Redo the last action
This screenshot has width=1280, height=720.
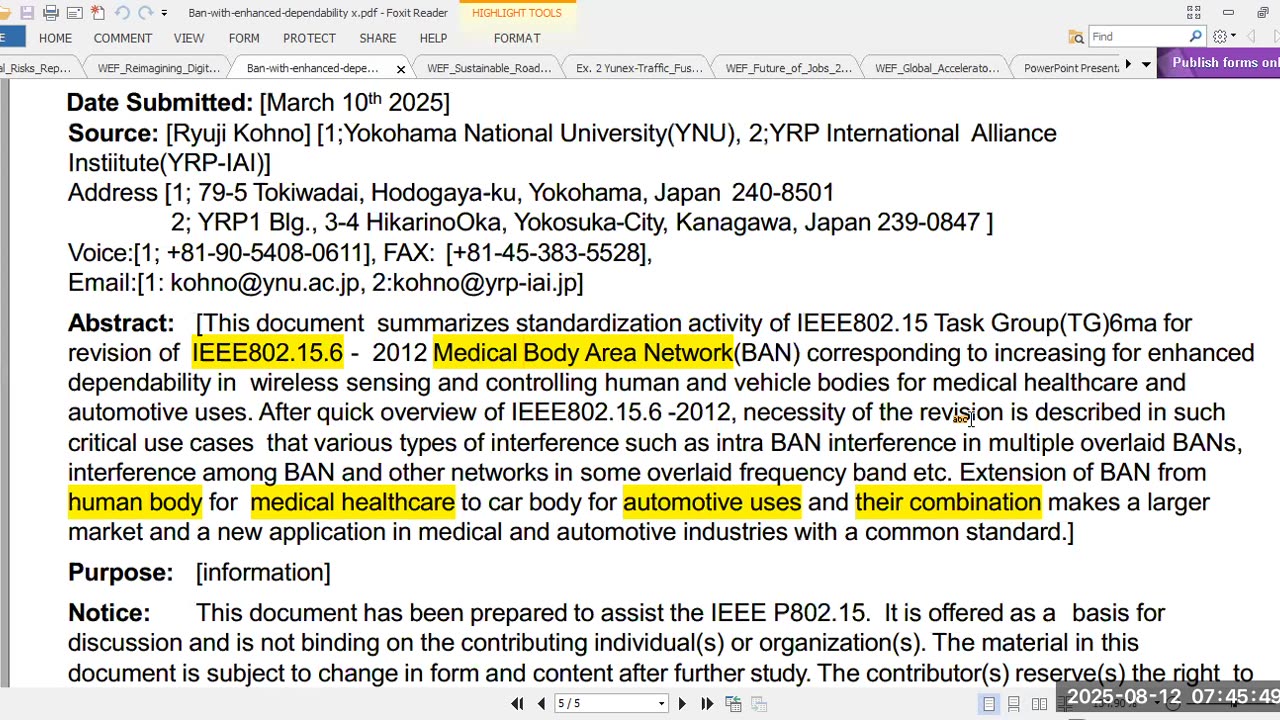[146, 13]
